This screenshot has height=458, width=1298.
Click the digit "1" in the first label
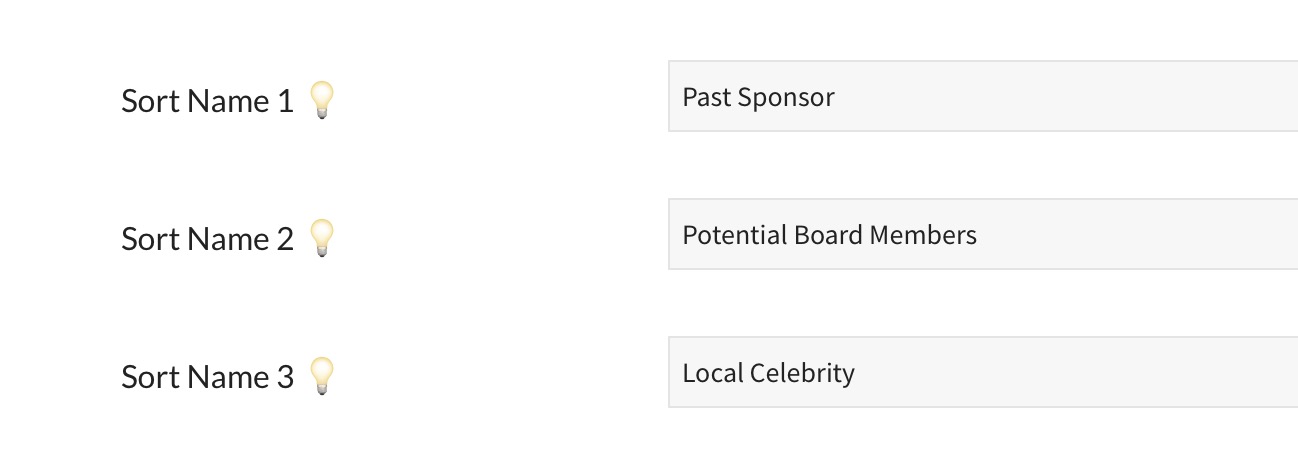(286, 101)
